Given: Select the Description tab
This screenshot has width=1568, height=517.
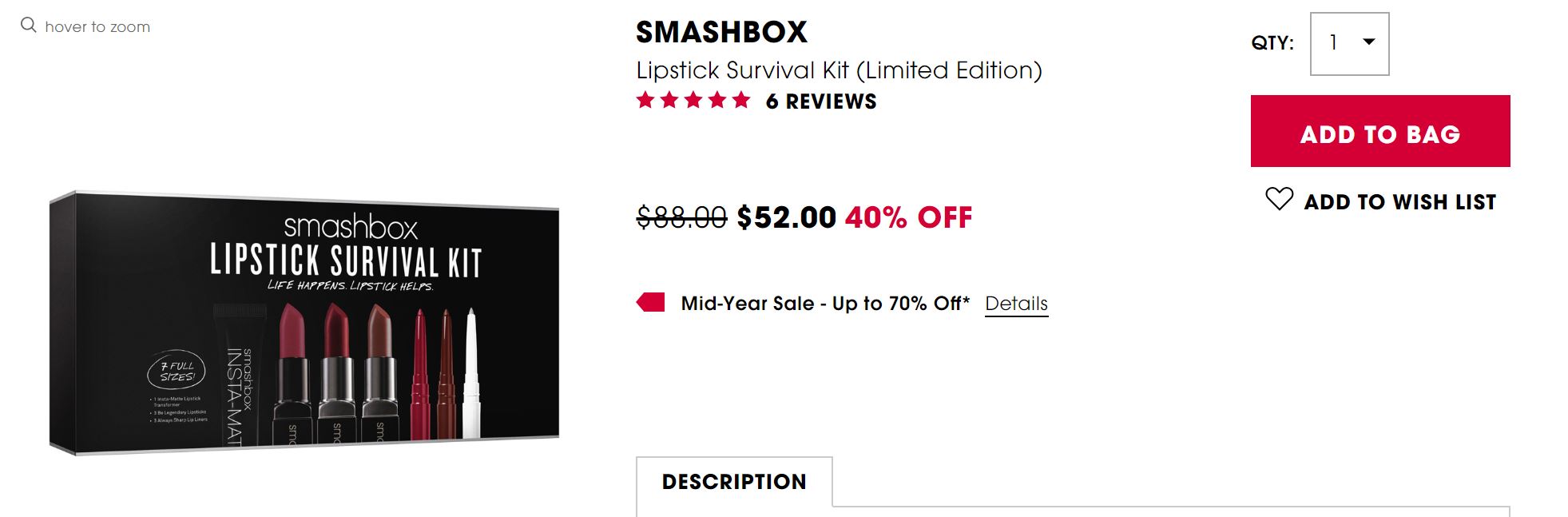Looking at the screenshot, I should click(x=734, y=482).
